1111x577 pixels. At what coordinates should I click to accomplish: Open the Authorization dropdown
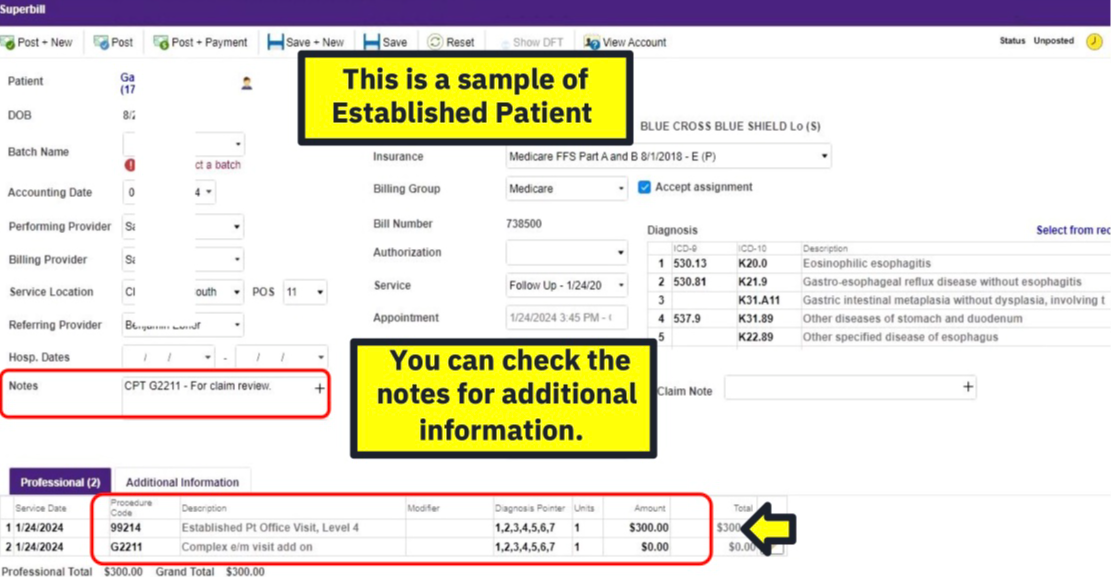(566, 252)
